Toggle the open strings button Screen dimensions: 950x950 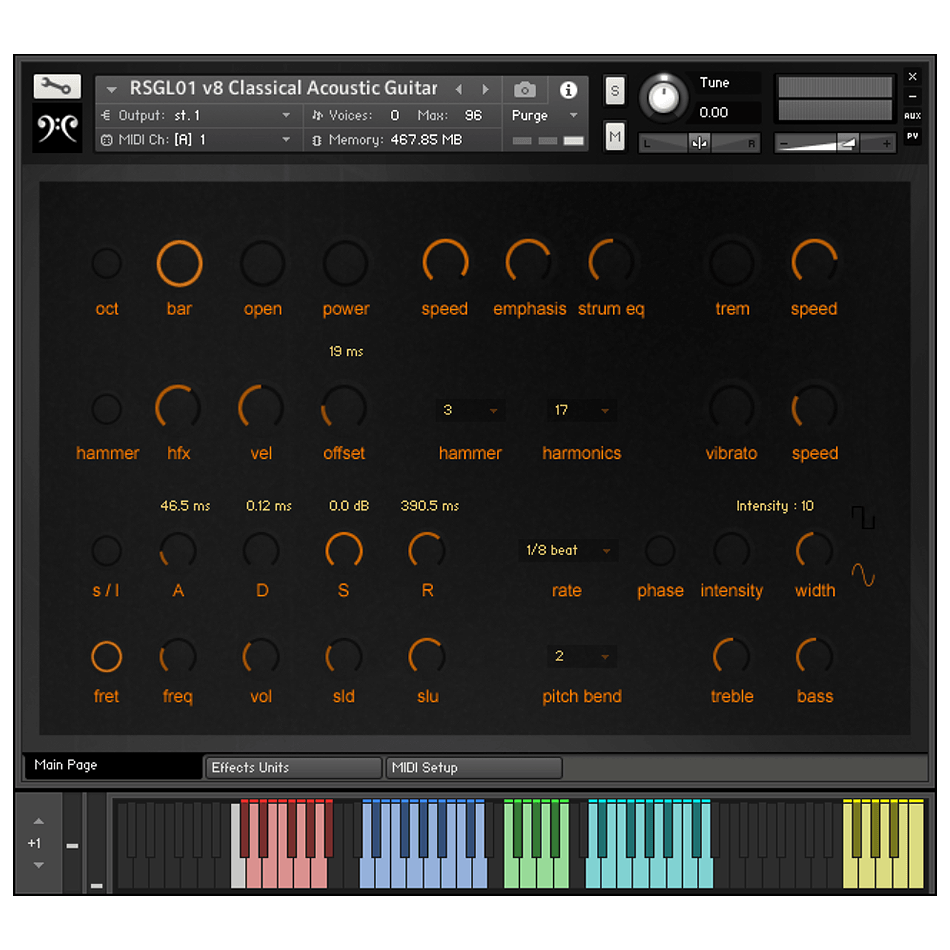pyautogui.click(x=262, y=264)
